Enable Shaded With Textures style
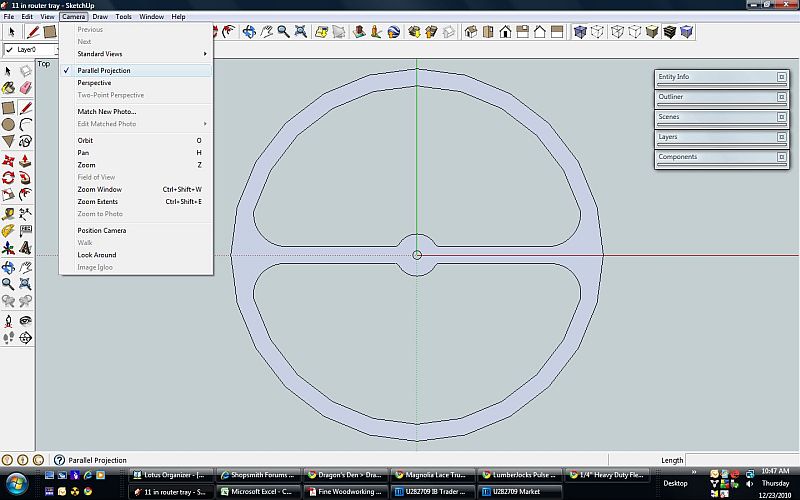The height and width of the screenshot is (500, 800). (669, 32)
